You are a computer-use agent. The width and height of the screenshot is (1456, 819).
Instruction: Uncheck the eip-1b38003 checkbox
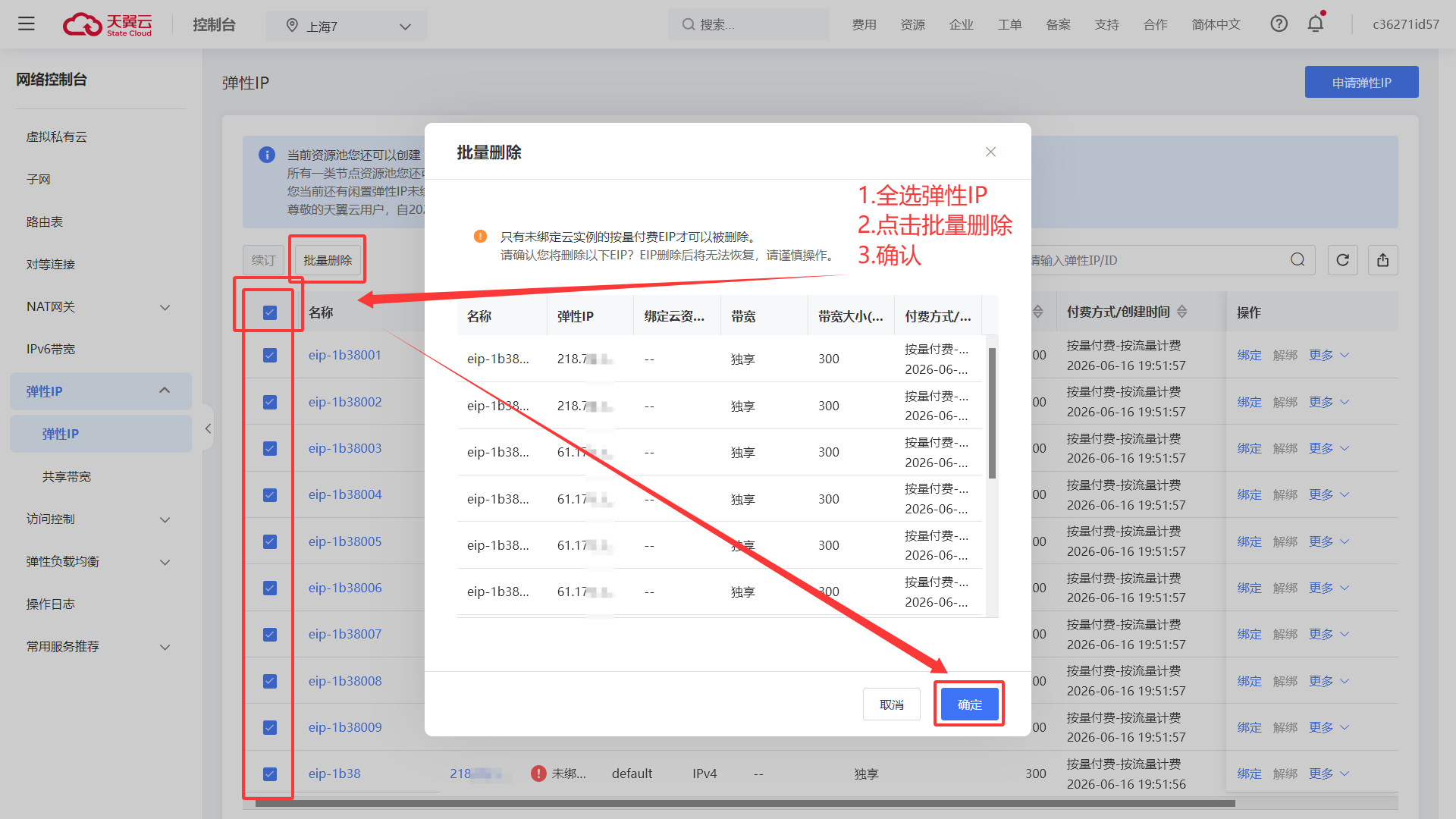[x=270, y=448]
